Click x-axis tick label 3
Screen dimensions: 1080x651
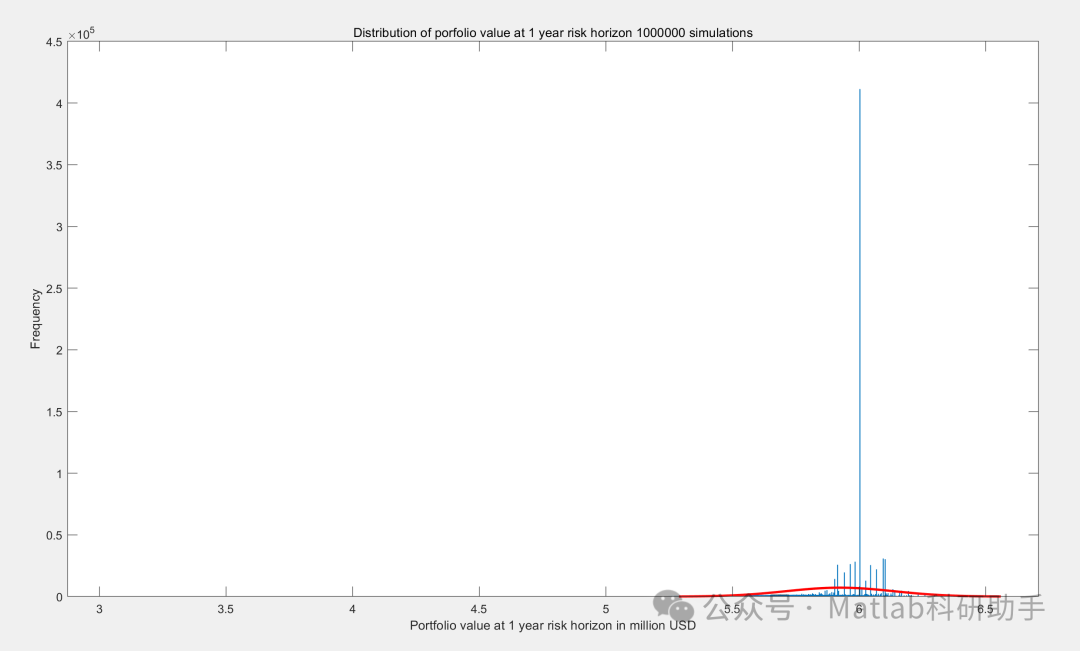pyautogui.click(x=99, y=609)
